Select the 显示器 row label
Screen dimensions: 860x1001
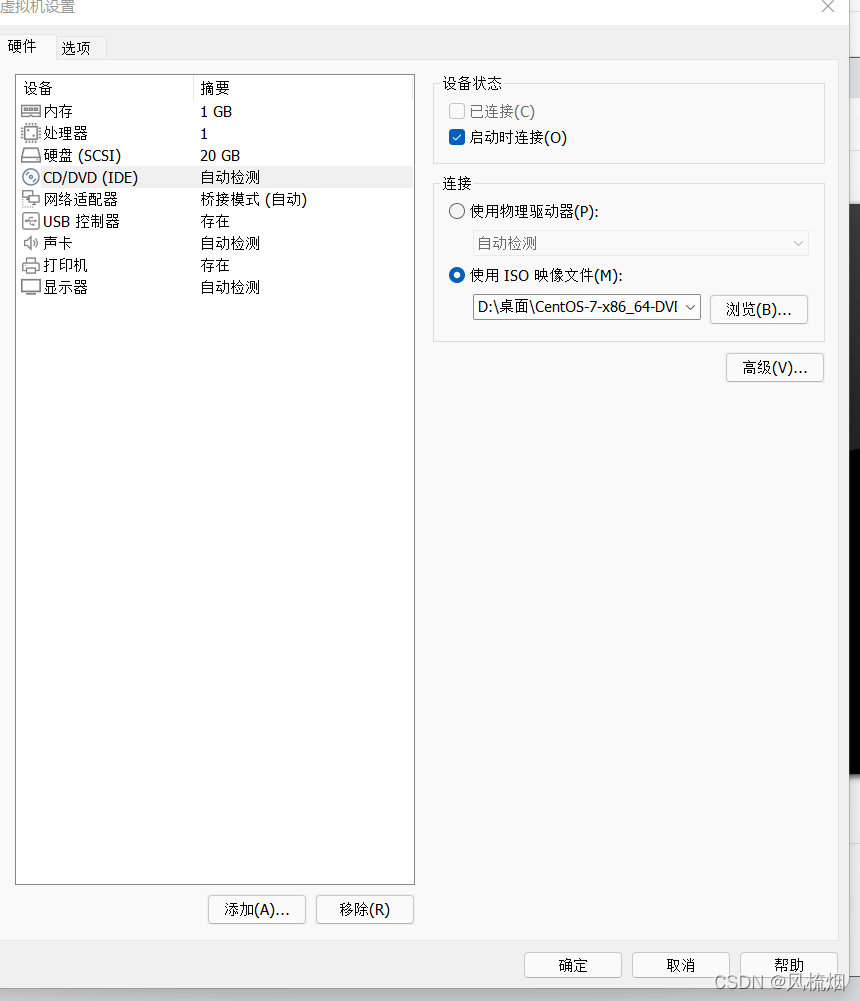(x=65, y=287)
